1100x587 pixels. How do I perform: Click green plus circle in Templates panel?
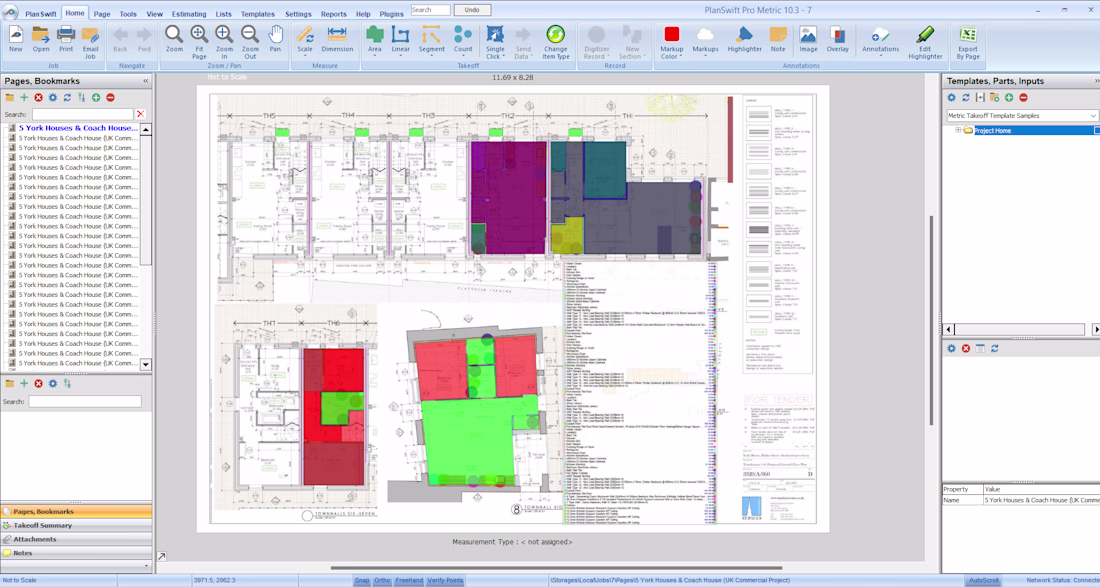[x=1009, y=97]
